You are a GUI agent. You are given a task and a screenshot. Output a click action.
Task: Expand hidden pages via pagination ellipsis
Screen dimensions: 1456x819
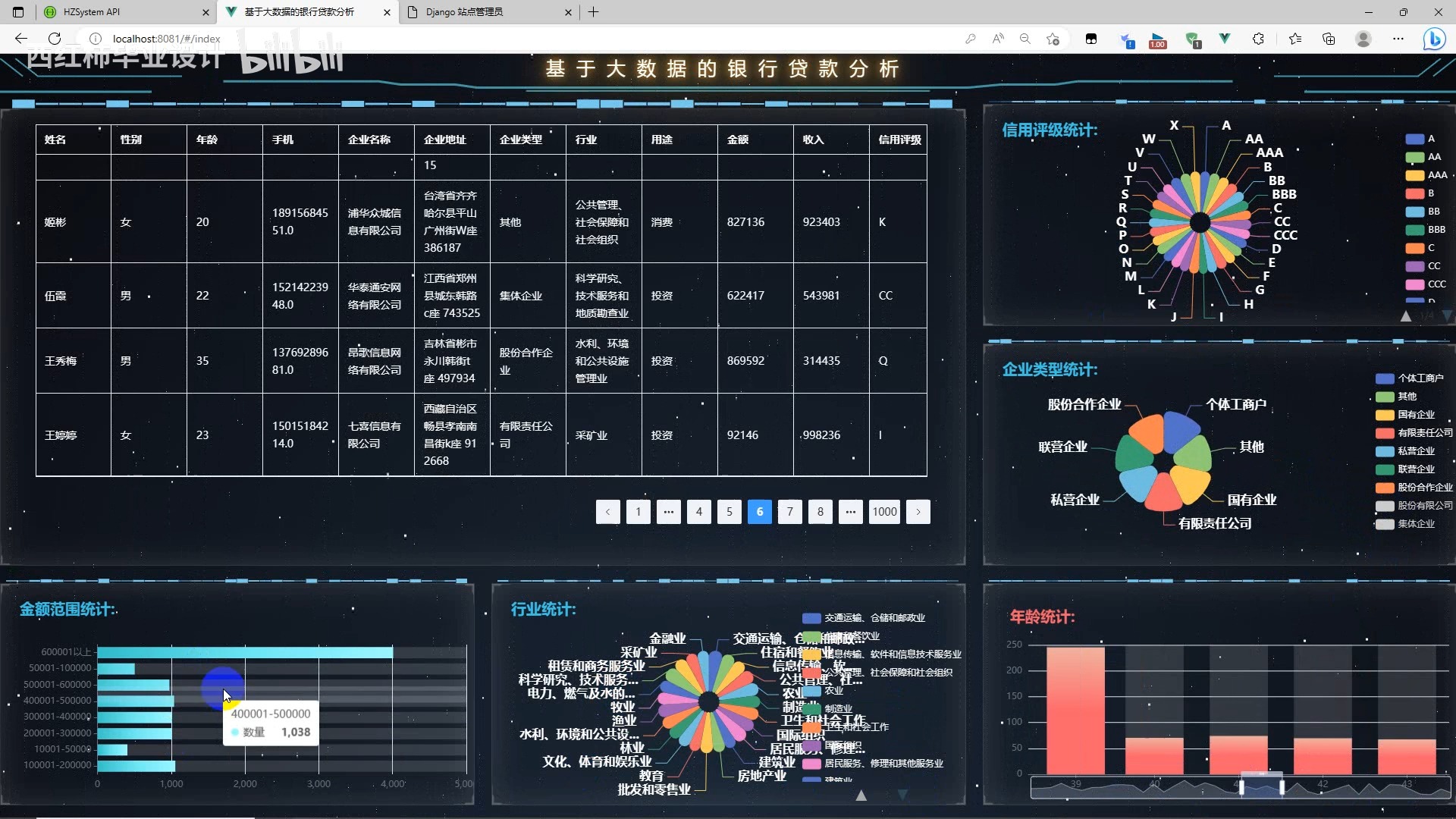[668, 512]
